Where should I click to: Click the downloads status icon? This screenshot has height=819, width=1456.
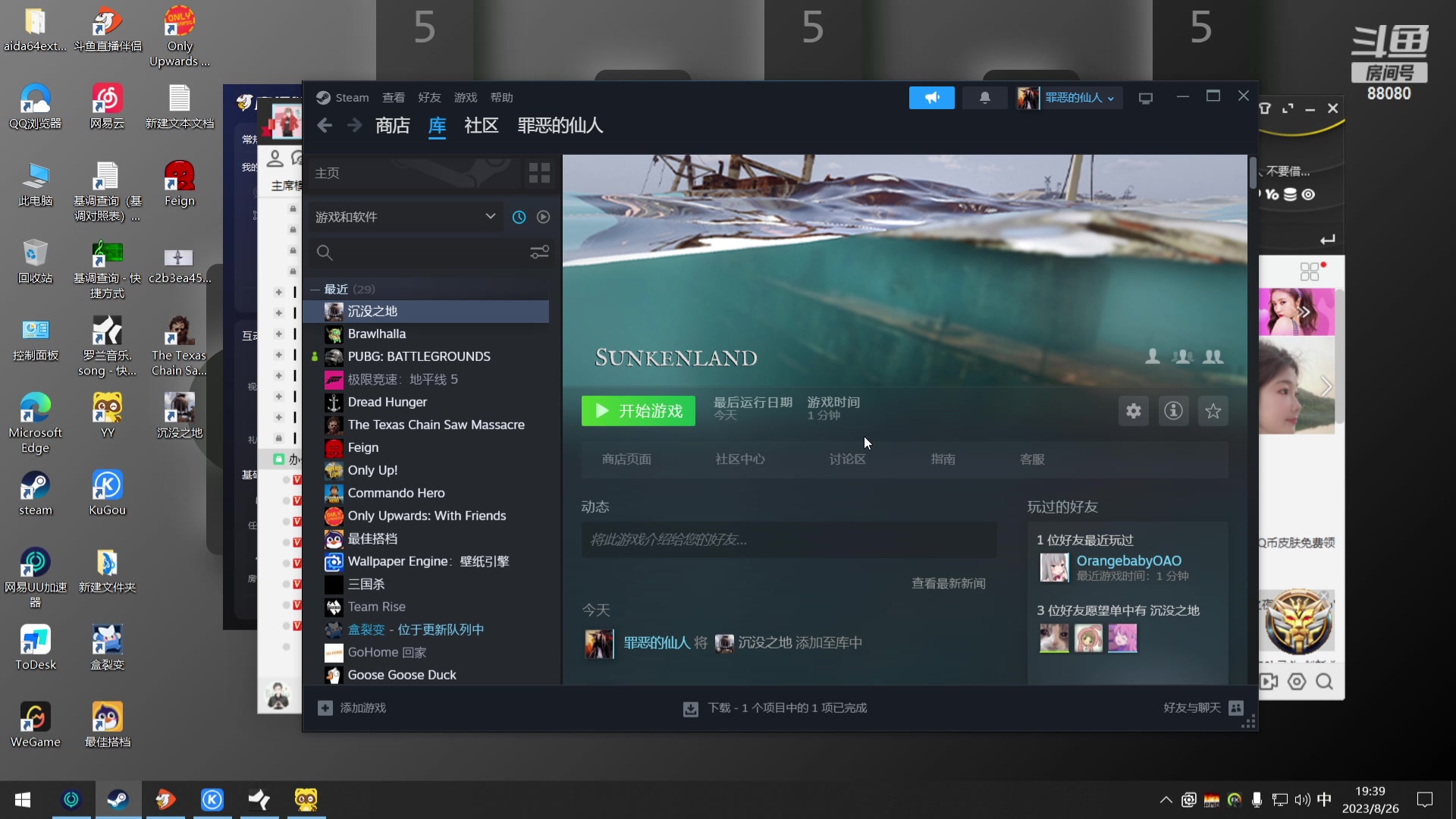(x=690, y=708)
